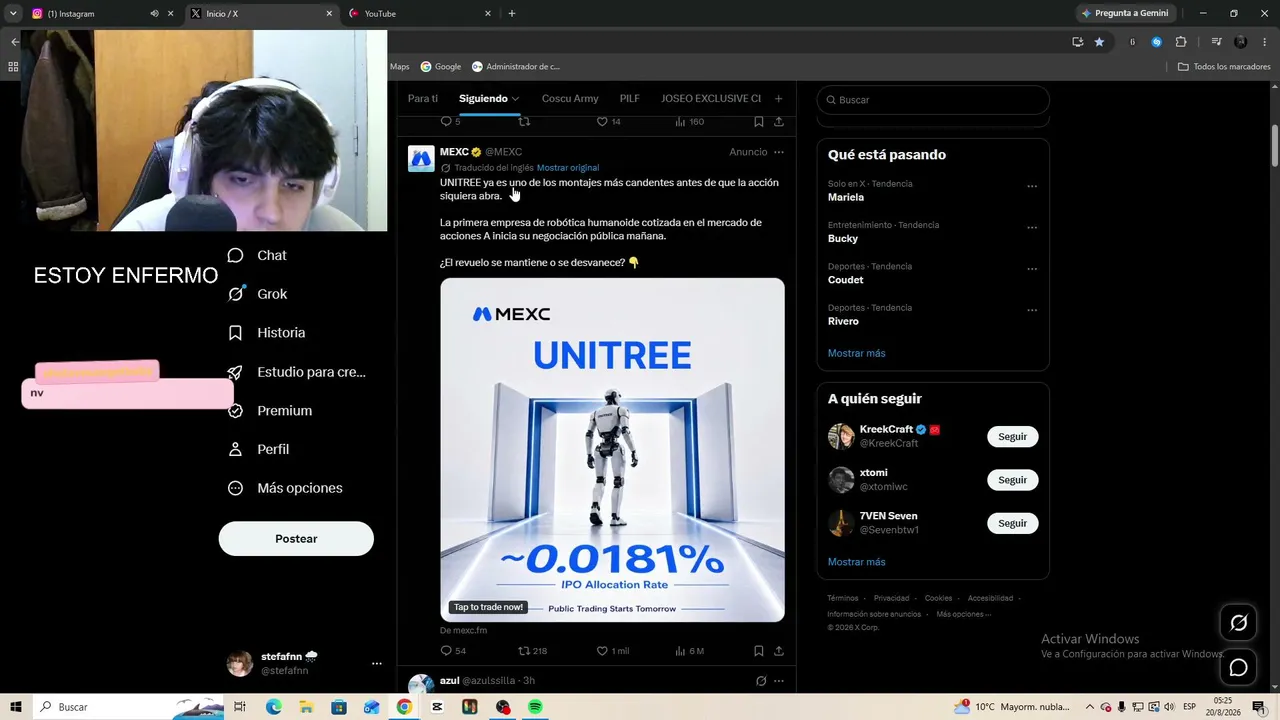Click the Postear button

coord(296,539)
